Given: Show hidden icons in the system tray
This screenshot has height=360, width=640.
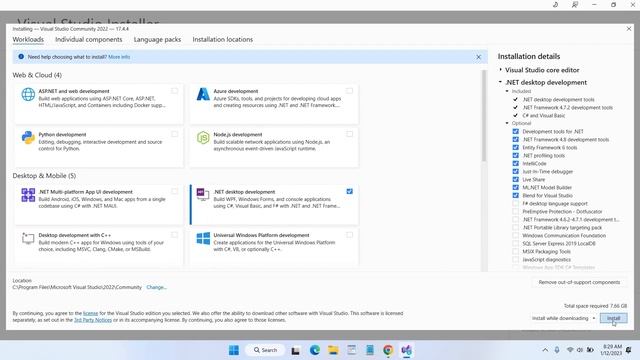Looking at the screenshot, I should tap(545, 350).
